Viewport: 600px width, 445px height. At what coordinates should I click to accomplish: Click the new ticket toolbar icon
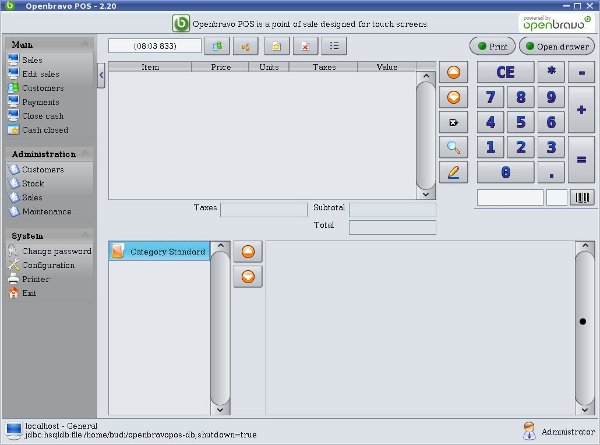click(276, 46)
